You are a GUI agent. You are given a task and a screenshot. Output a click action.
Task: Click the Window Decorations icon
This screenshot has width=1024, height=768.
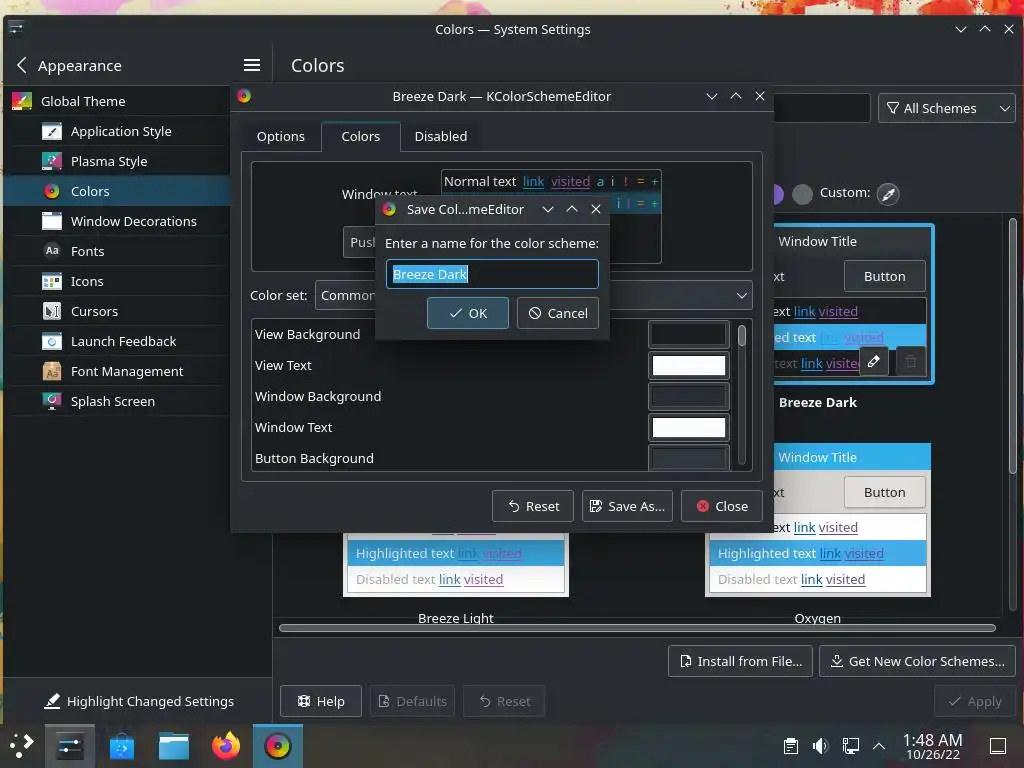click(x=52, y=221)
